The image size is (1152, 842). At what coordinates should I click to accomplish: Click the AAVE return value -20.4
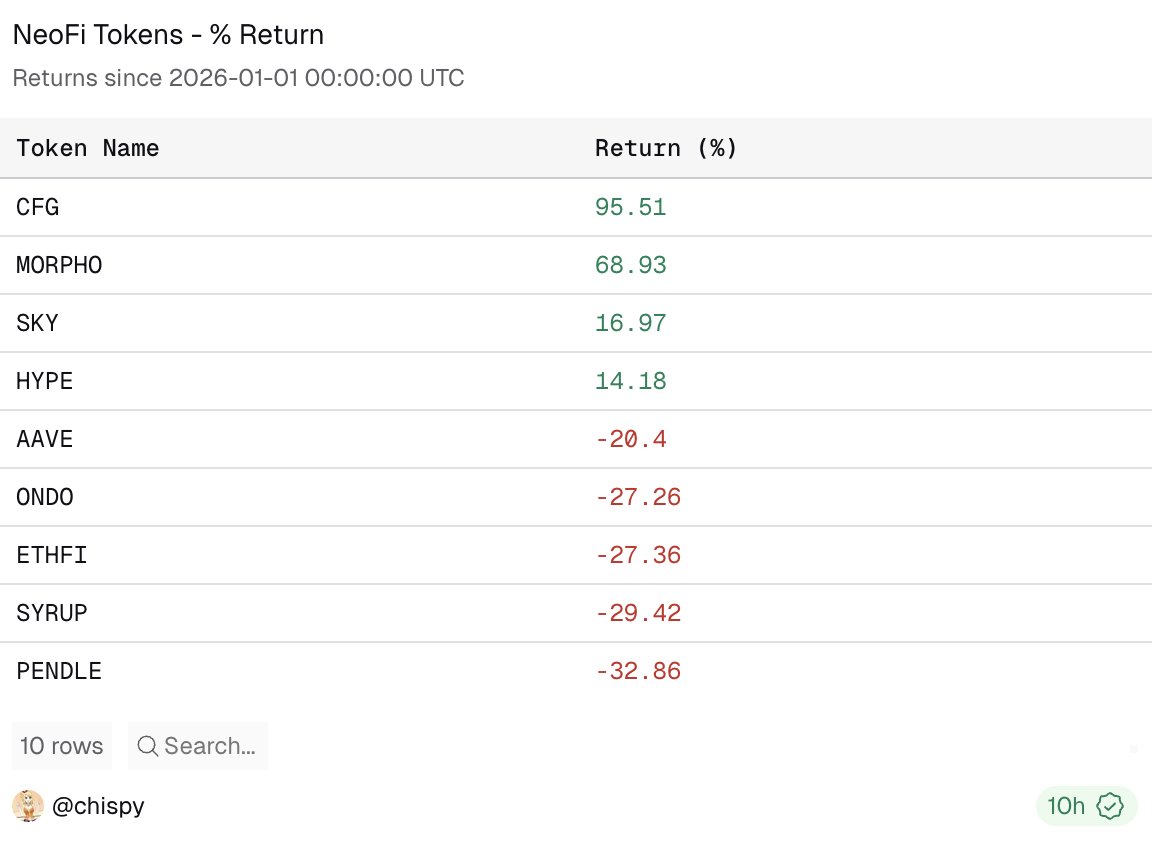[630, 439]
